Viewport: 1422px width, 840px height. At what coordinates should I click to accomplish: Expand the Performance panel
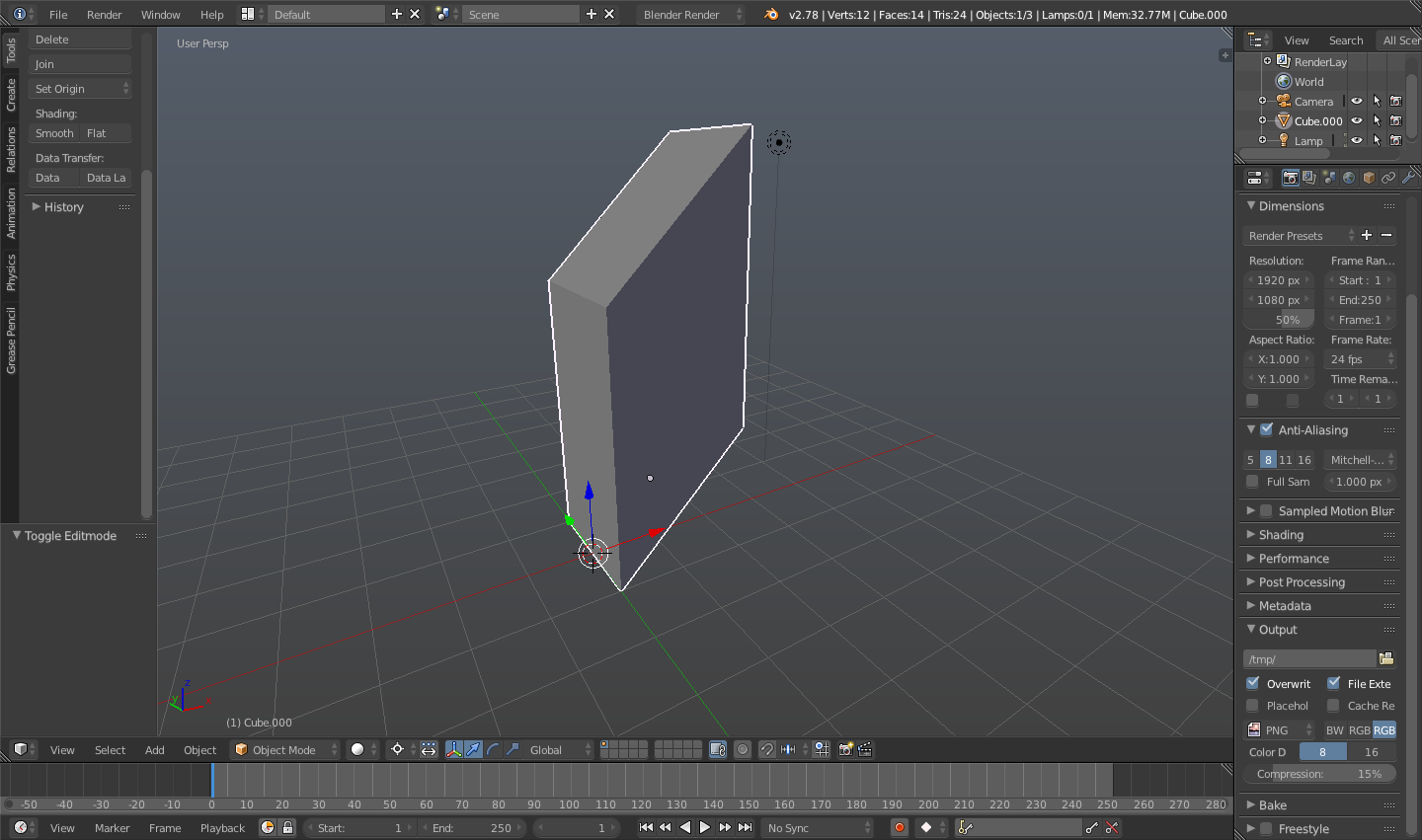tap(1294, 559)
